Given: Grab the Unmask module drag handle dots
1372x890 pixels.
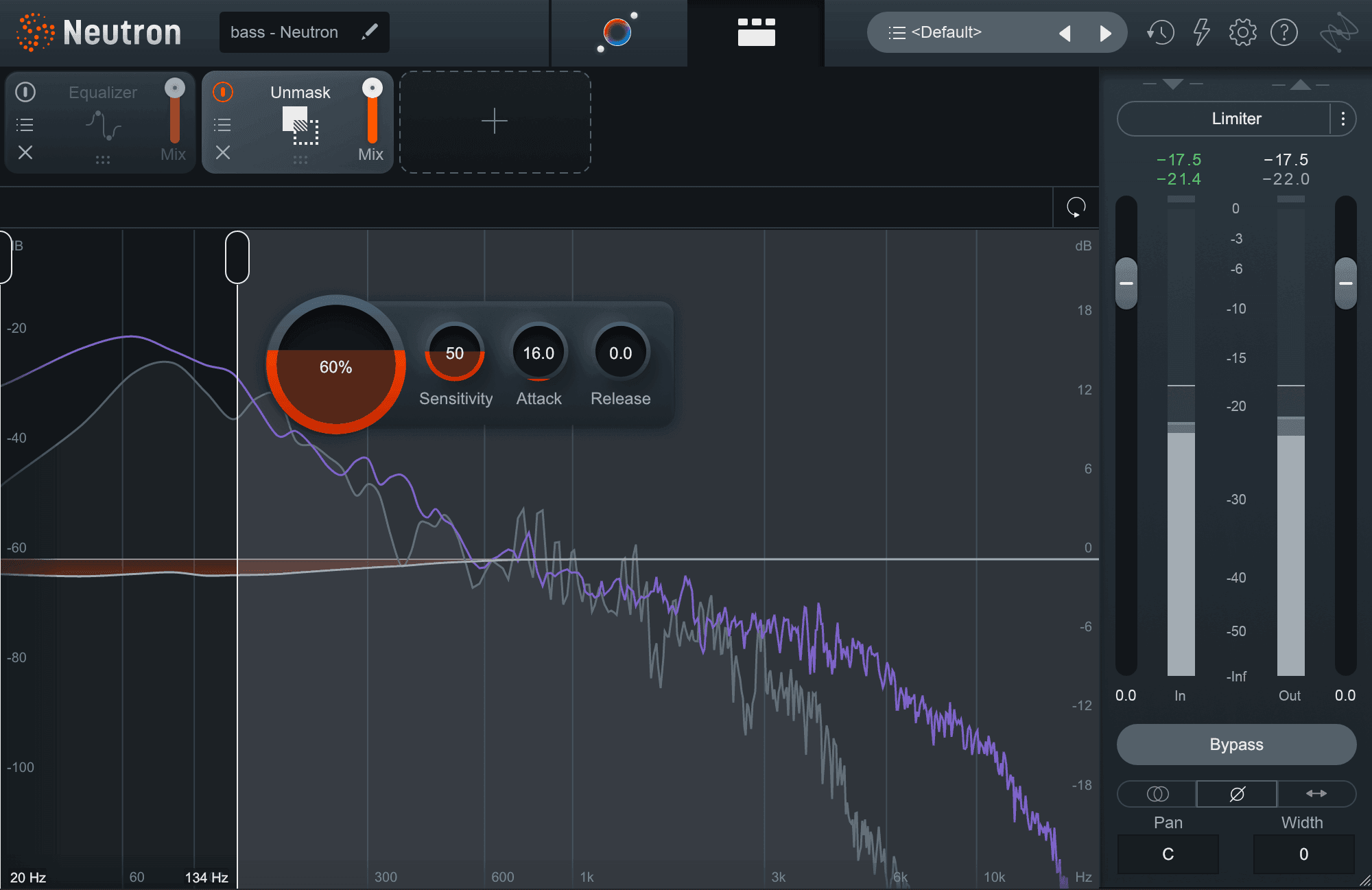Looking at the screenshot, I should 300,160.
